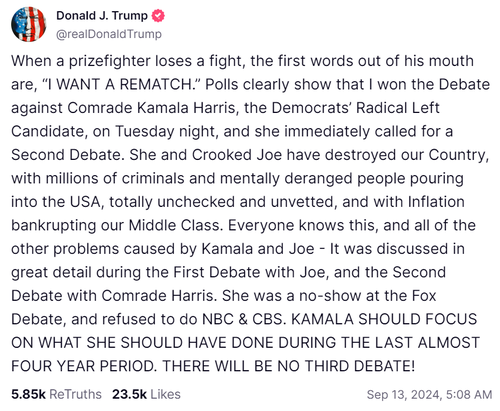500x411 pixels.
Task: View the 23.5k Likes count
Action: coord(129,394)
